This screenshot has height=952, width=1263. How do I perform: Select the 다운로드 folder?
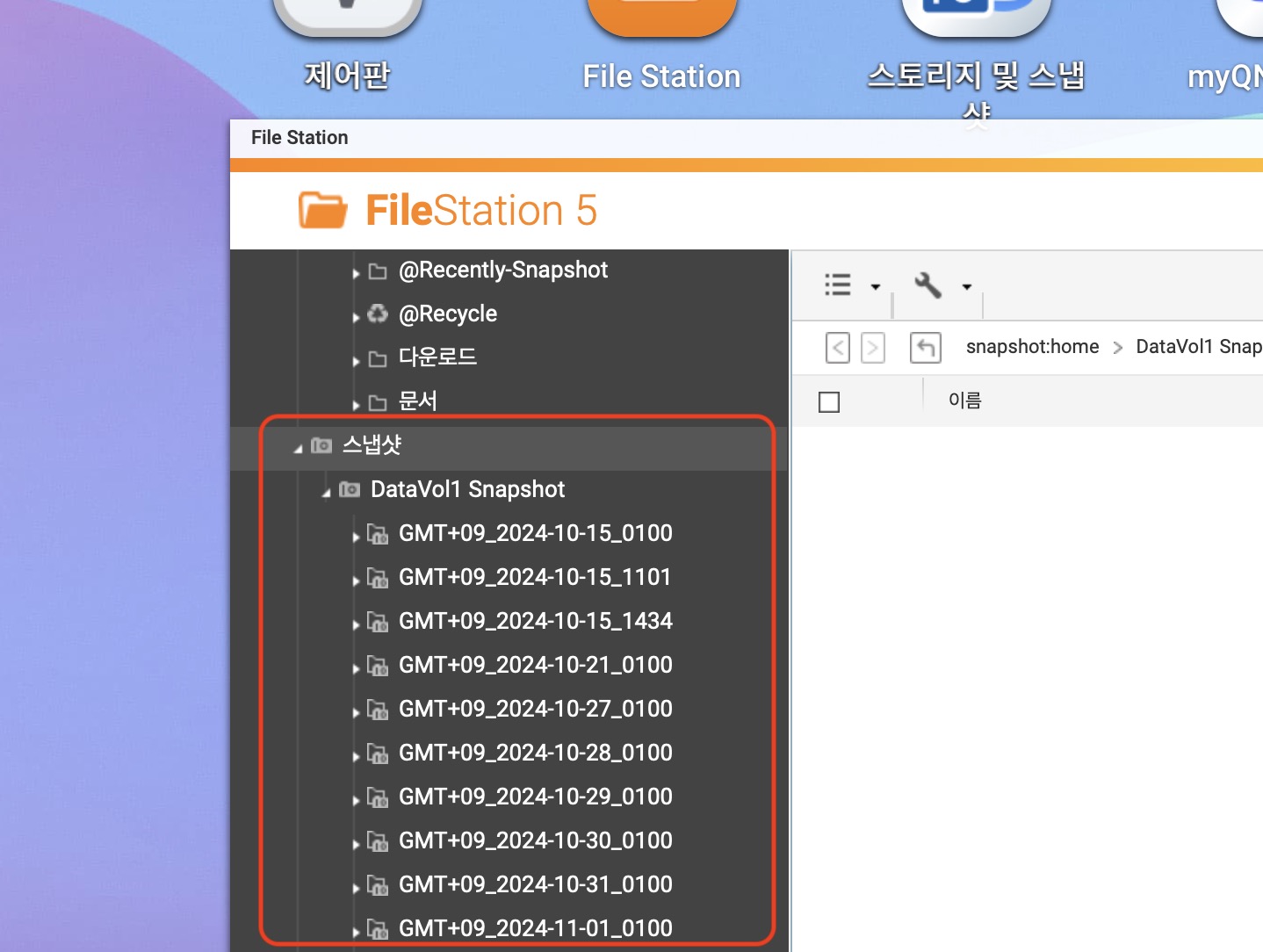pos(437,357)
